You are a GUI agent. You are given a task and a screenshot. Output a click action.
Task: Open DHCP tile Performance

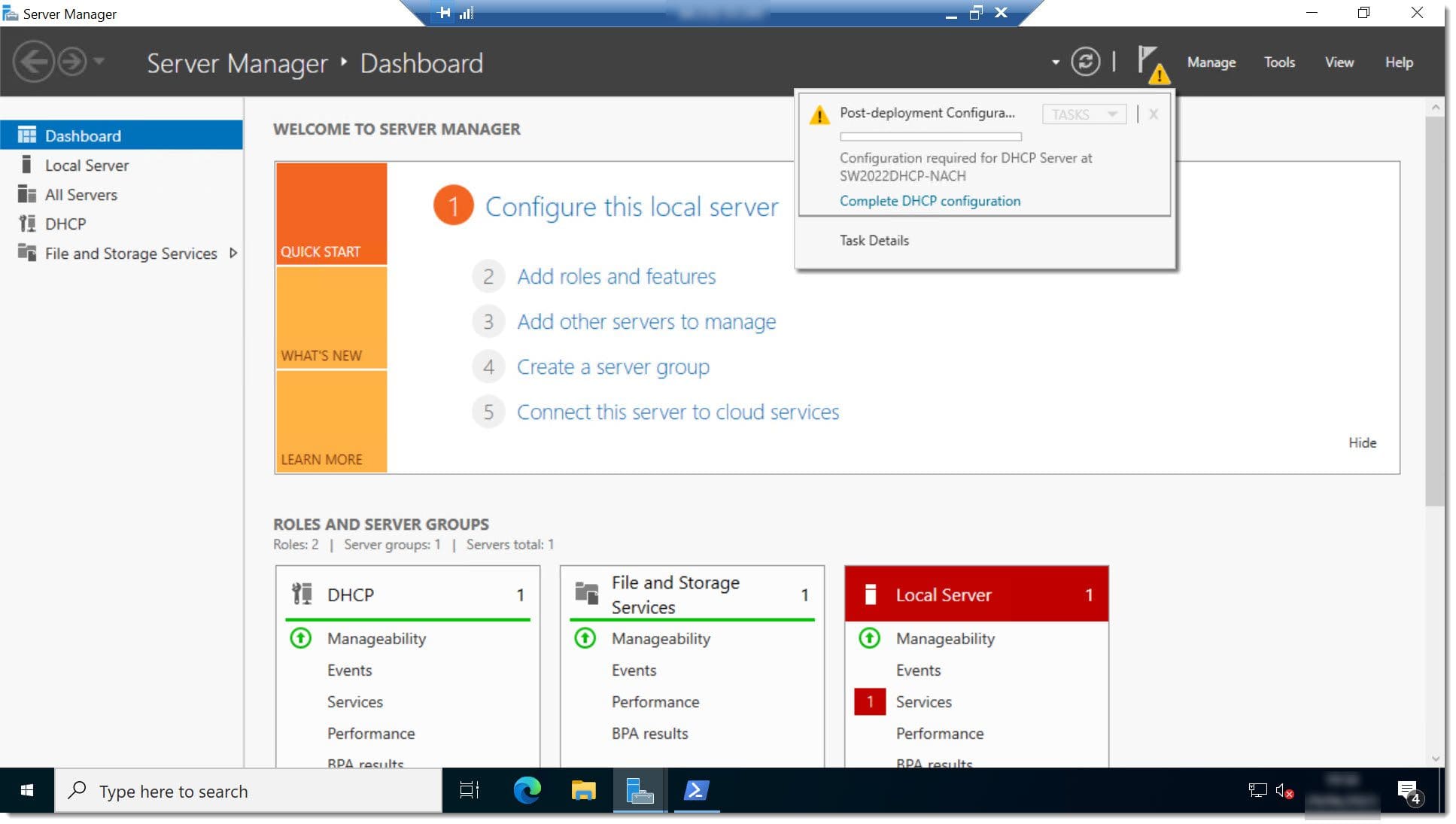click(370, 733)
